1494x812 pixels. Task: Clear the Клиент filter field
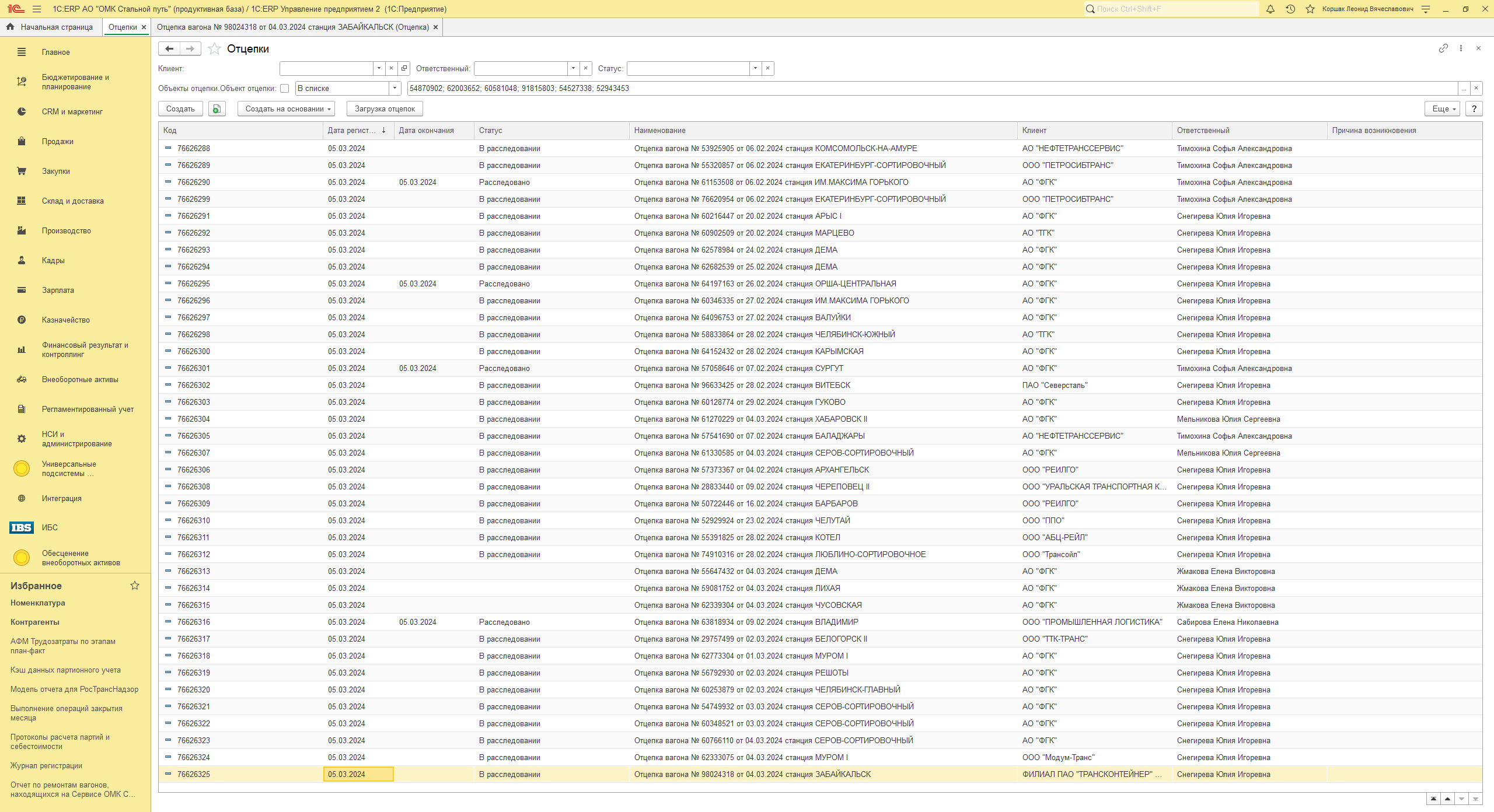(x=391, y=68)
